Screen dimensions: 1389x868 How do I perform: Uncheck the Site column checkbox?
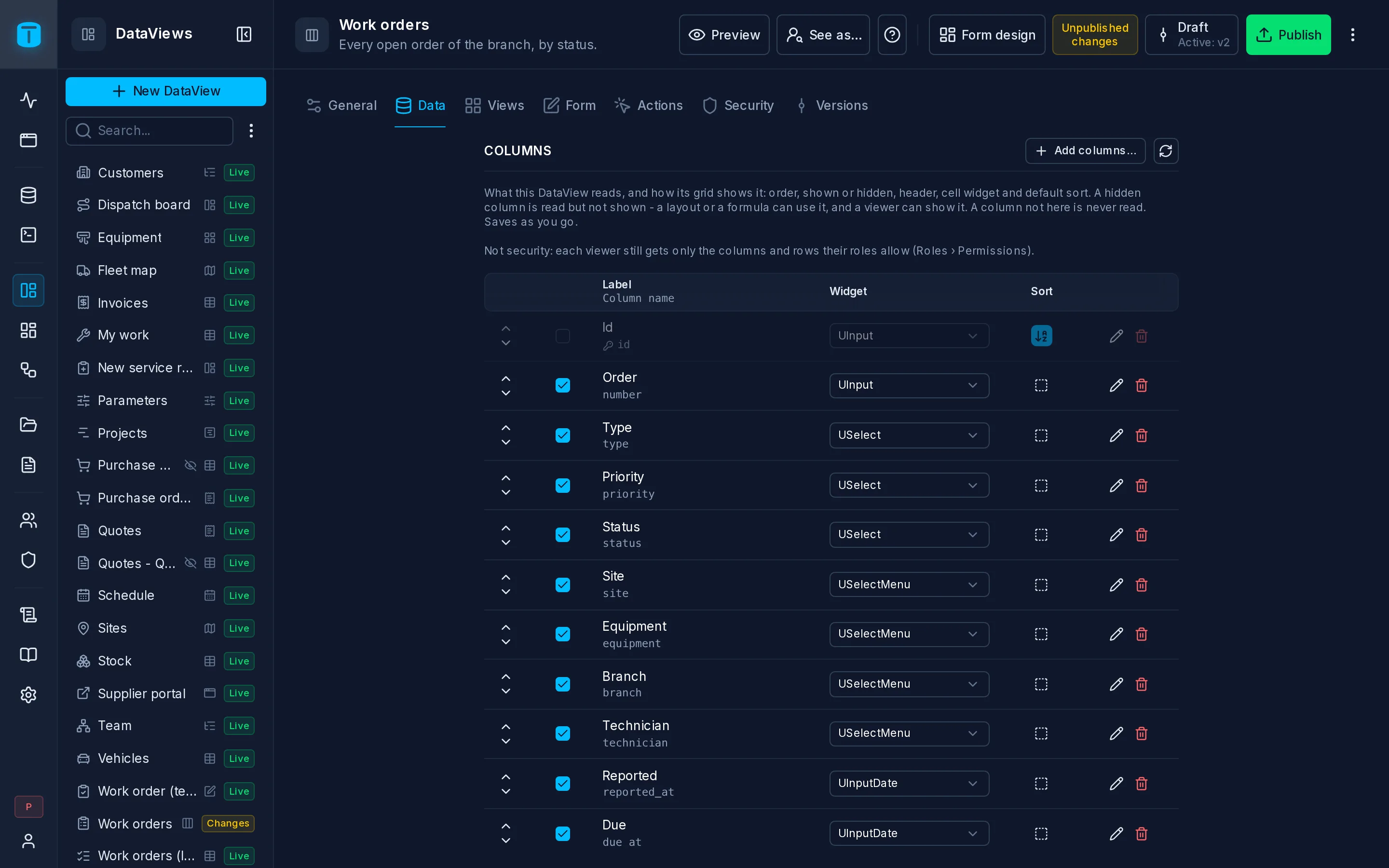pyautogui.click(x=562, y=585)
